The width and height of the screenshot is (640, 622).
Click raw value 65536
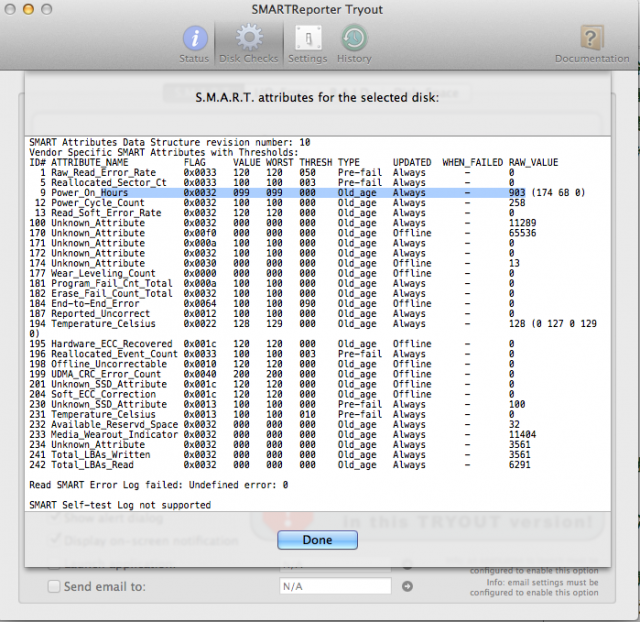coord(522,233)
